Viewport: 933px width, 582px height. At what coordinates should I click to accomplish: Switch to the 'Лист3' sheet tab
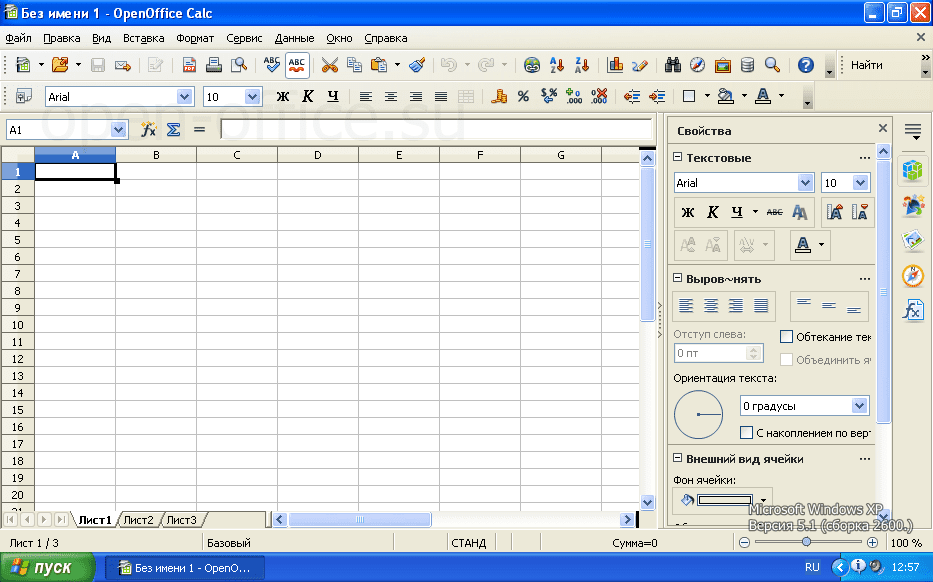(181, 520)
